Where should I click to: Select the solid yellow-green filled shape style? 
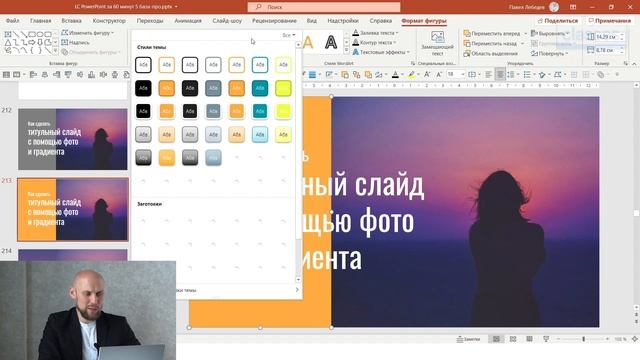(283, 88)
